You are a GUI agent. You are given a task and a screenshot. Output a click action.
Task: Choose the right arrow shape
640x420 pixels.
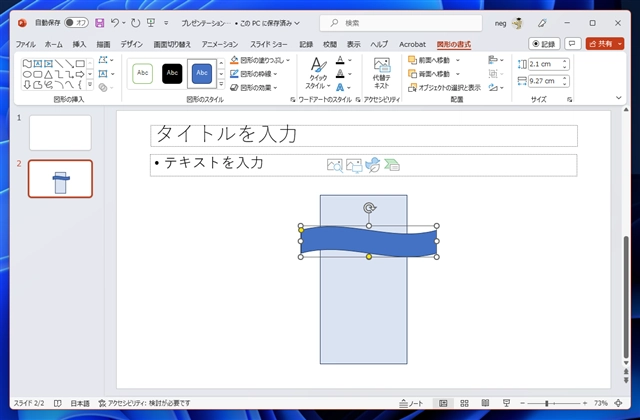pos(80,74)
